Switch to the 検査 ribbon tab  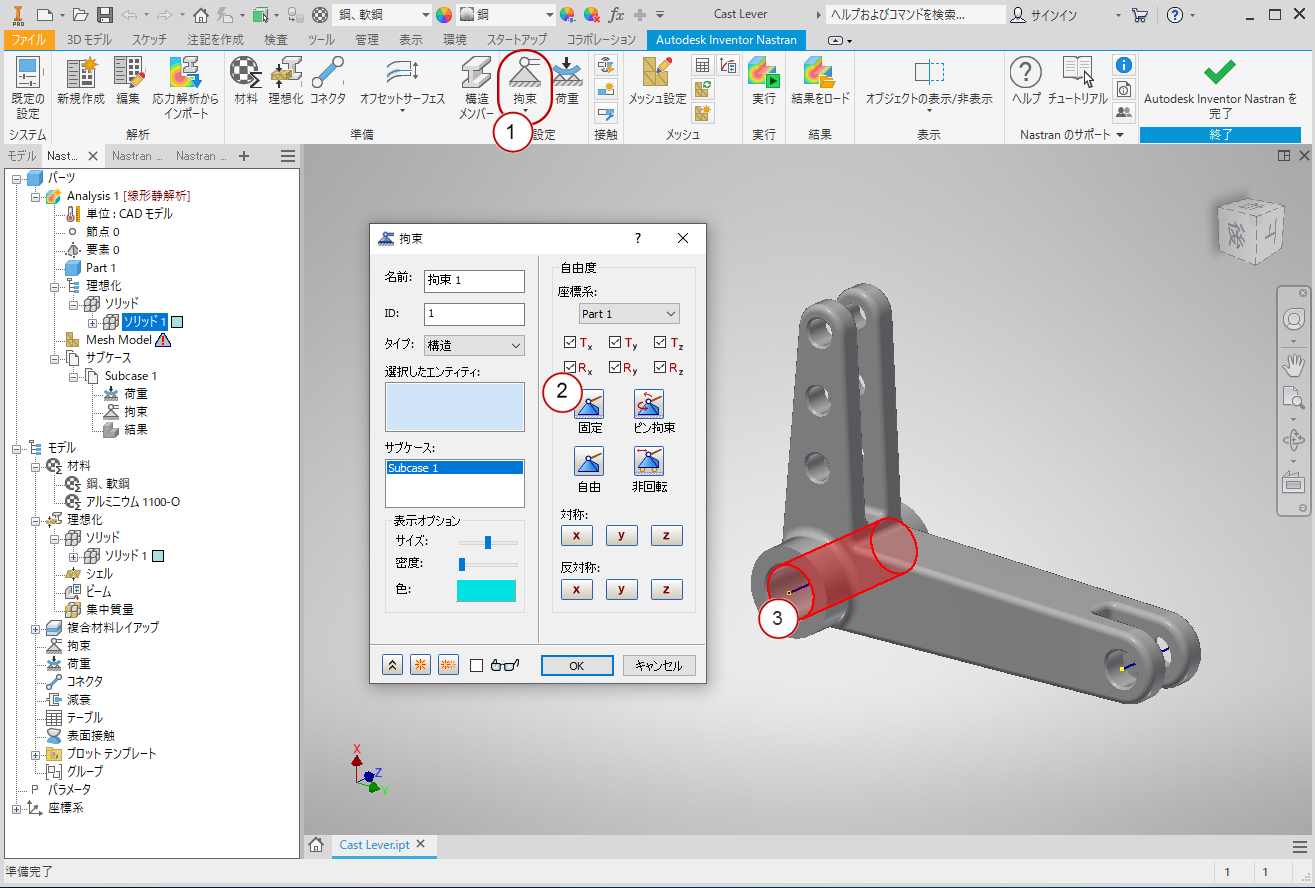276,40
